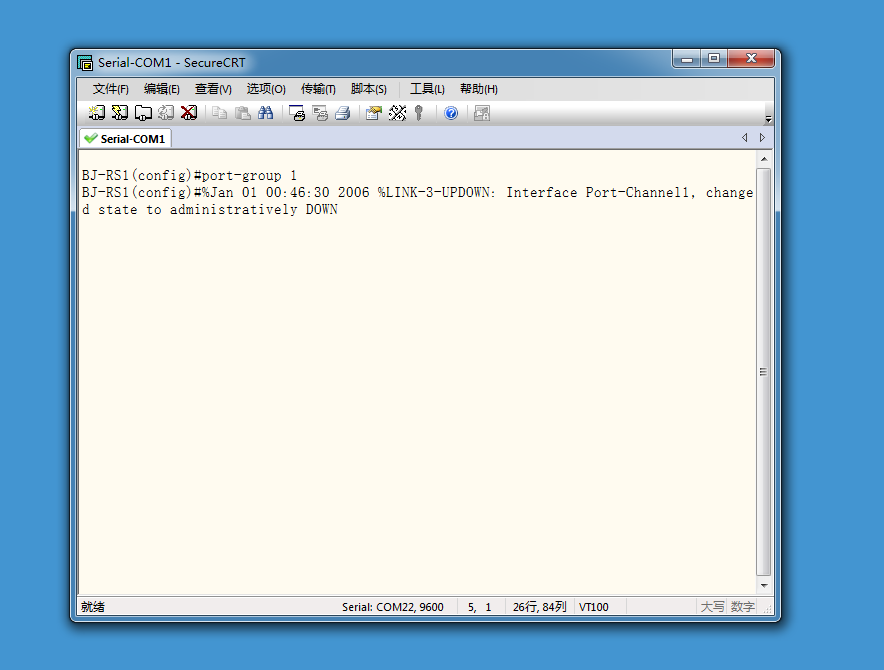
Task: Minimize the SecureCRT window
Action: coord(687,59)
